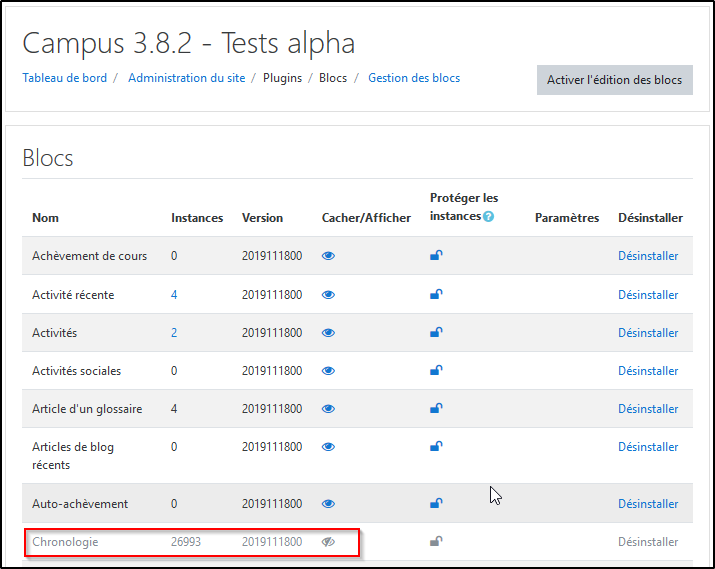715x569 pixels.
Task: Toggle protection for Article d'un glossaire
Action: (x=436, y=408)
